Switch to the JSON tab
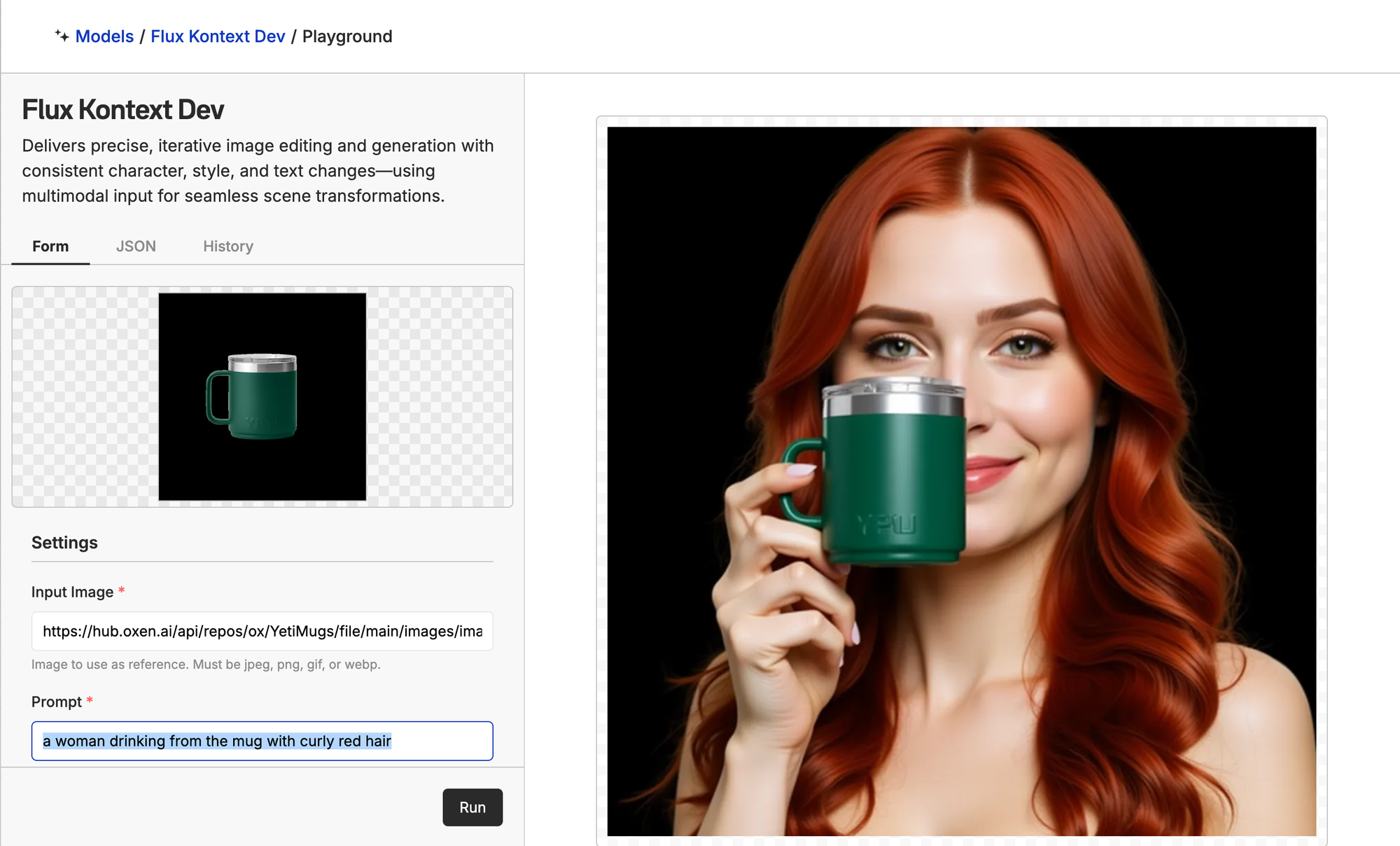This screenshot has height=846, width=1400. pos(136,247)
